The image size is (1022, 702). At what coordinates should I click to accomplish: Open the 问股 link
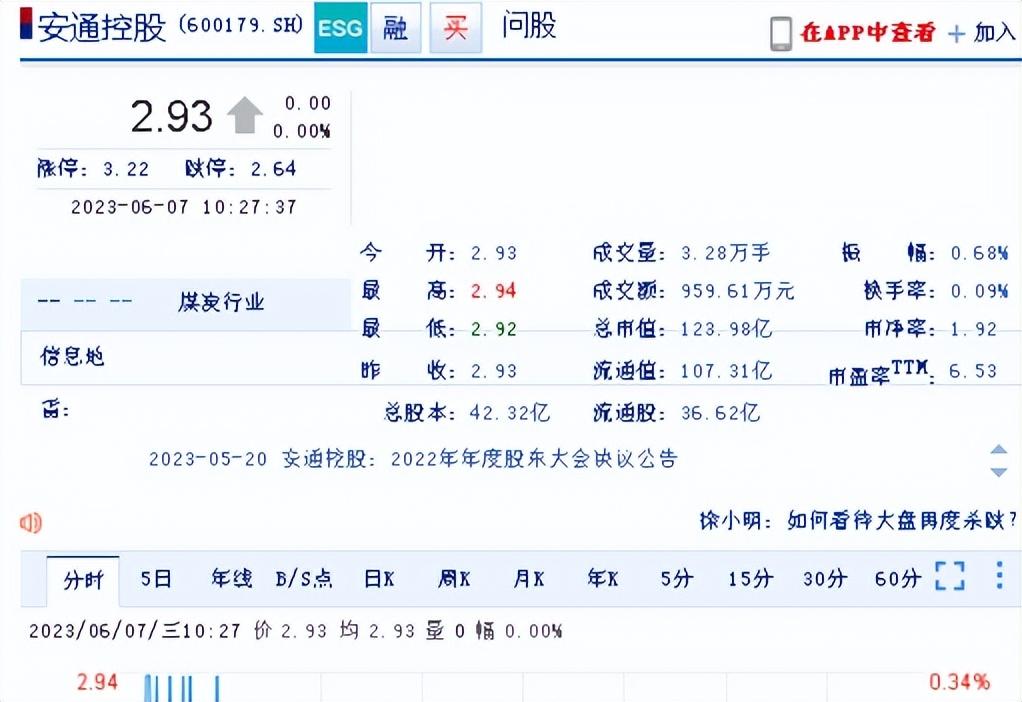point(529,26)
